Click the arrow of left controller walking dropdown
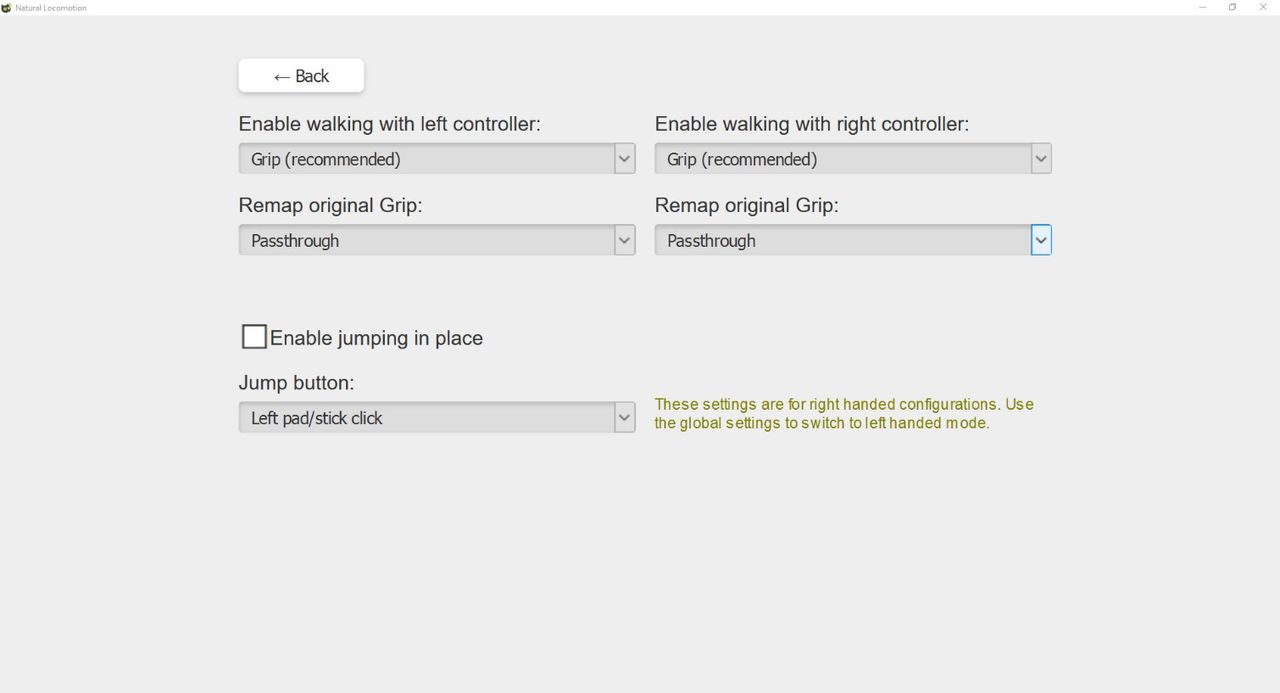The image size is (1280, 693). click(x=625, y=159)
